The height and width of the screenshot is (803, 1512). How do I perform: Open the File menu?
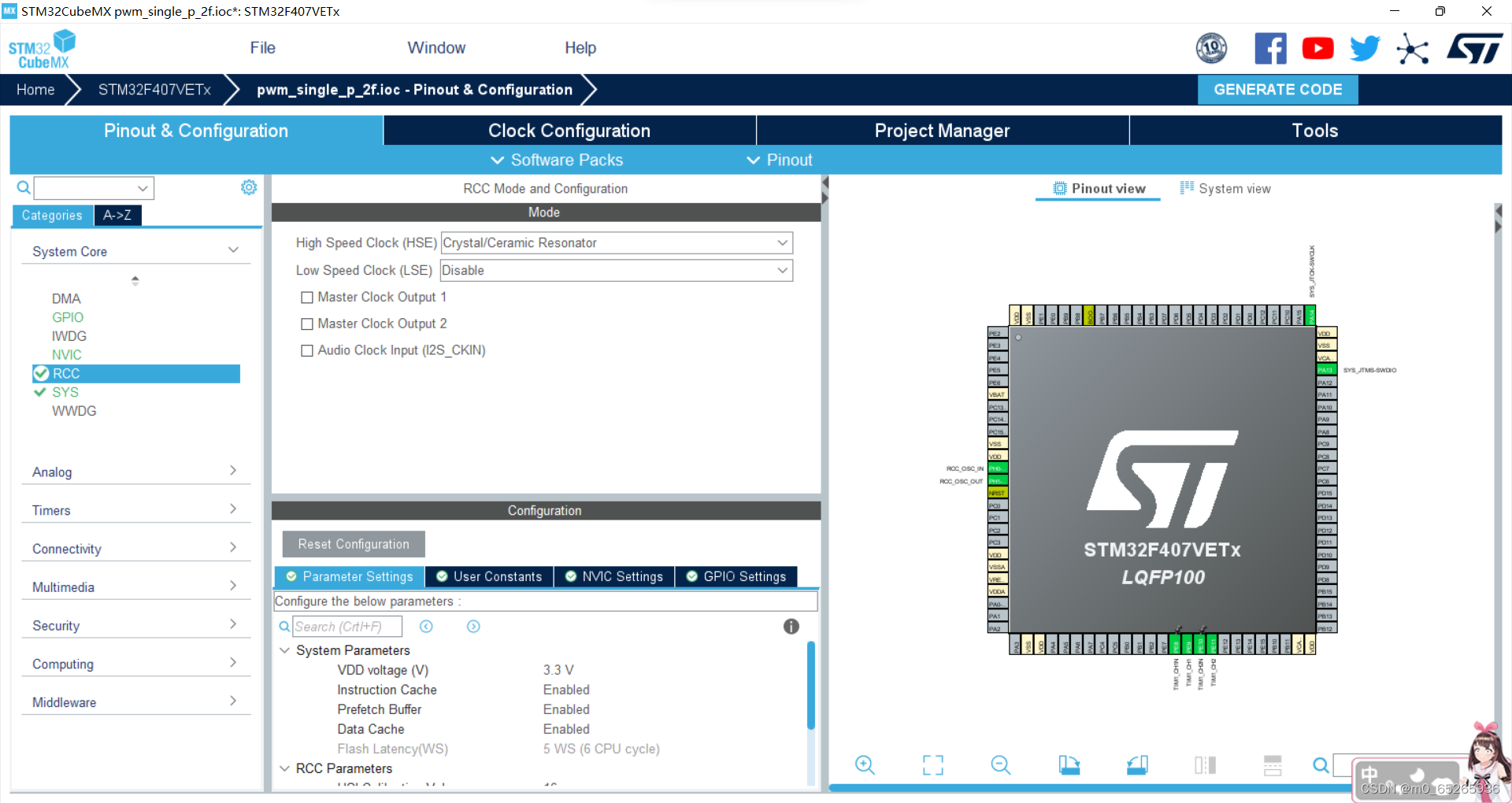click(x=262, y=48)
